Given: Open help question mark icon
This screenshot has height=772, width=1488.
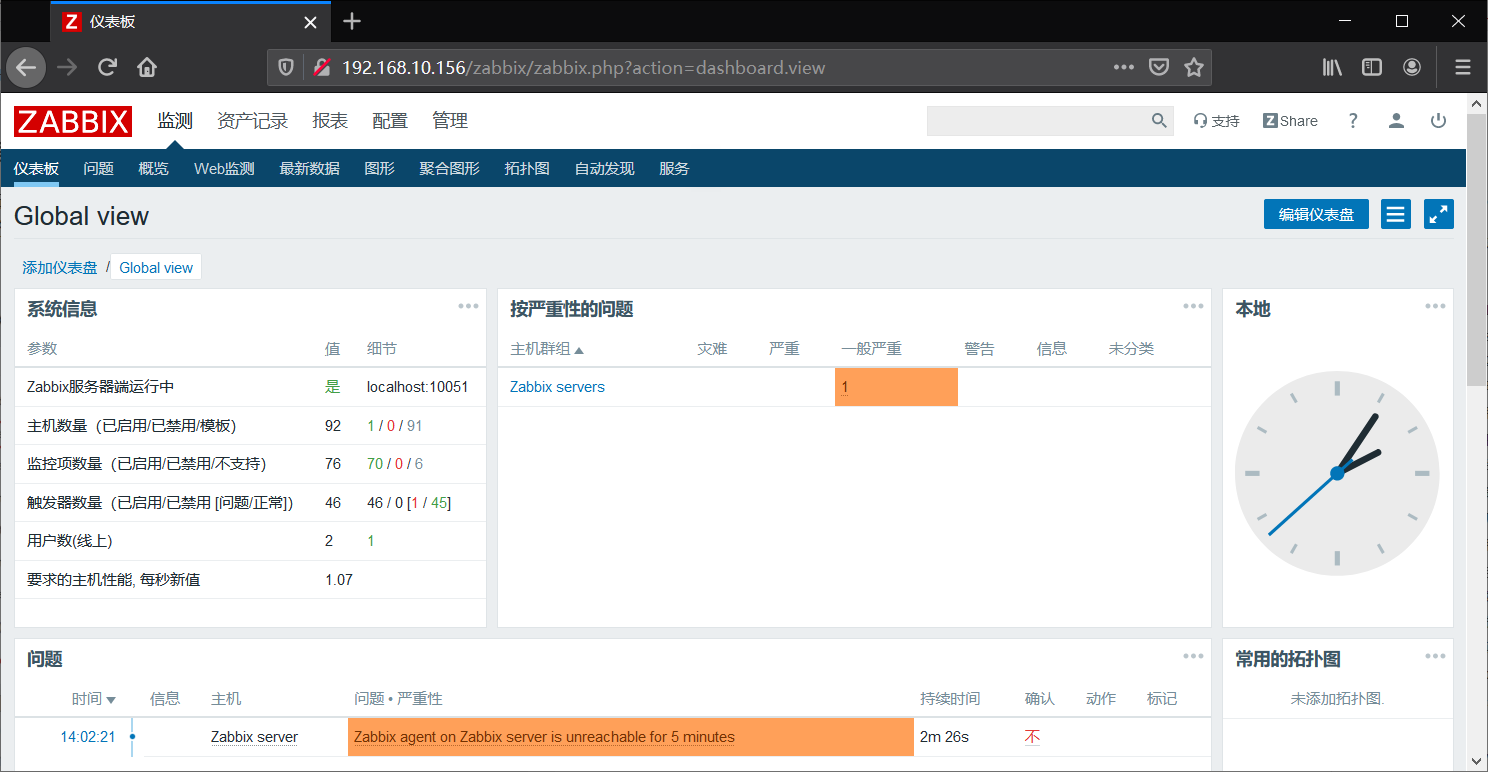Looking at the screenshot, I should click(1353, 121).
